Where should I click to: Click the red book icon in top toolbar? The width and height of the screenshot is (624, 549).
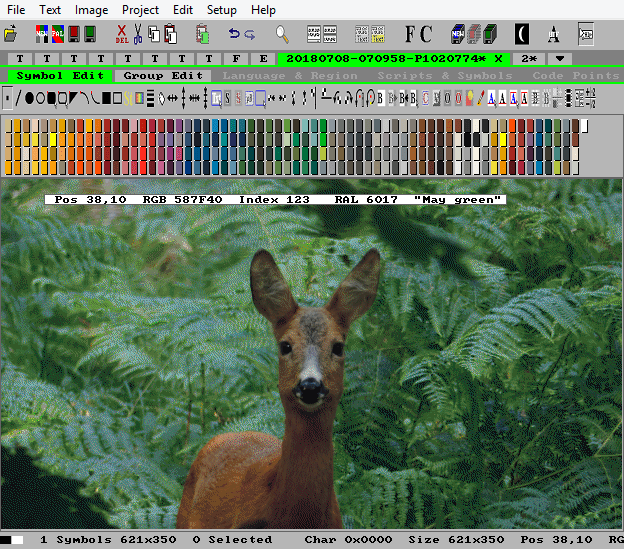(x=74, y=34)
